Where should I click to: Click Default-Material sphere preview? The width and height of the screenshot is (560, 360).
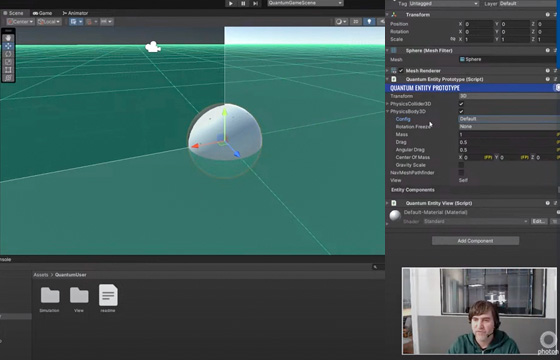click(x=395, y=216)
